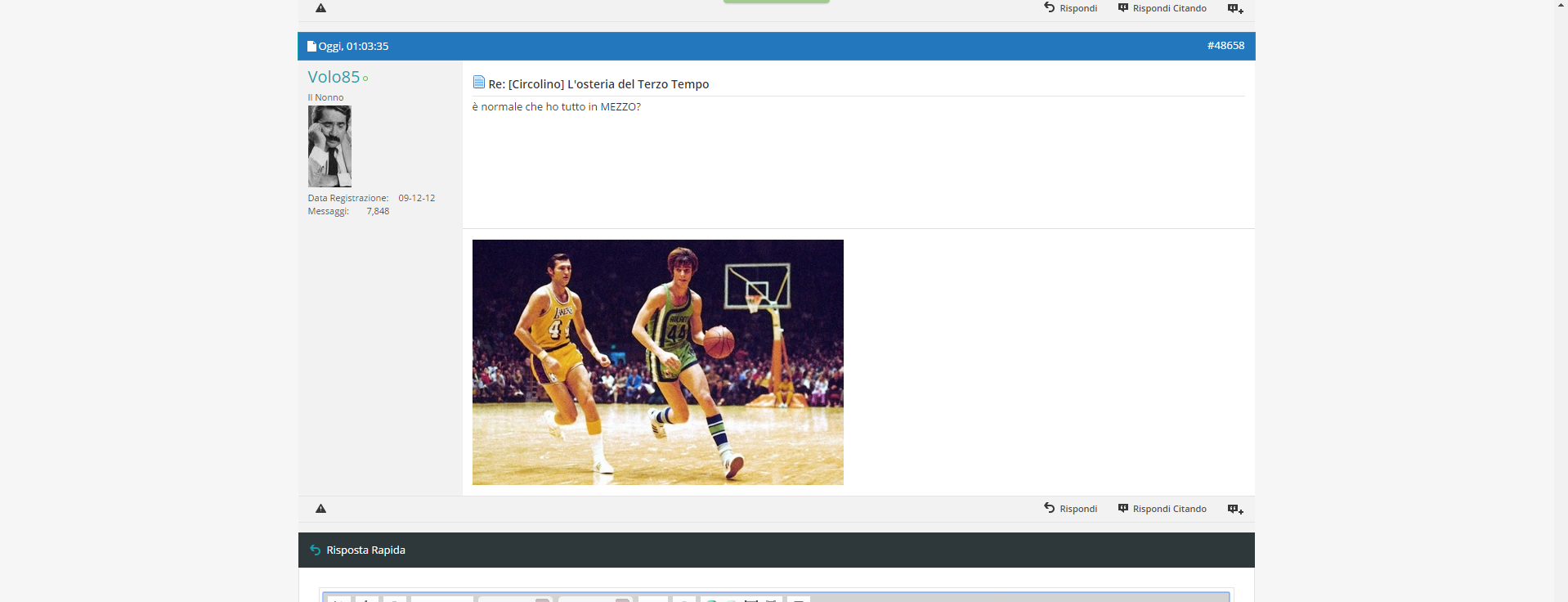Open Volo85's user profile
Viewport: 1568px width, 602px height.
(334, 77)
